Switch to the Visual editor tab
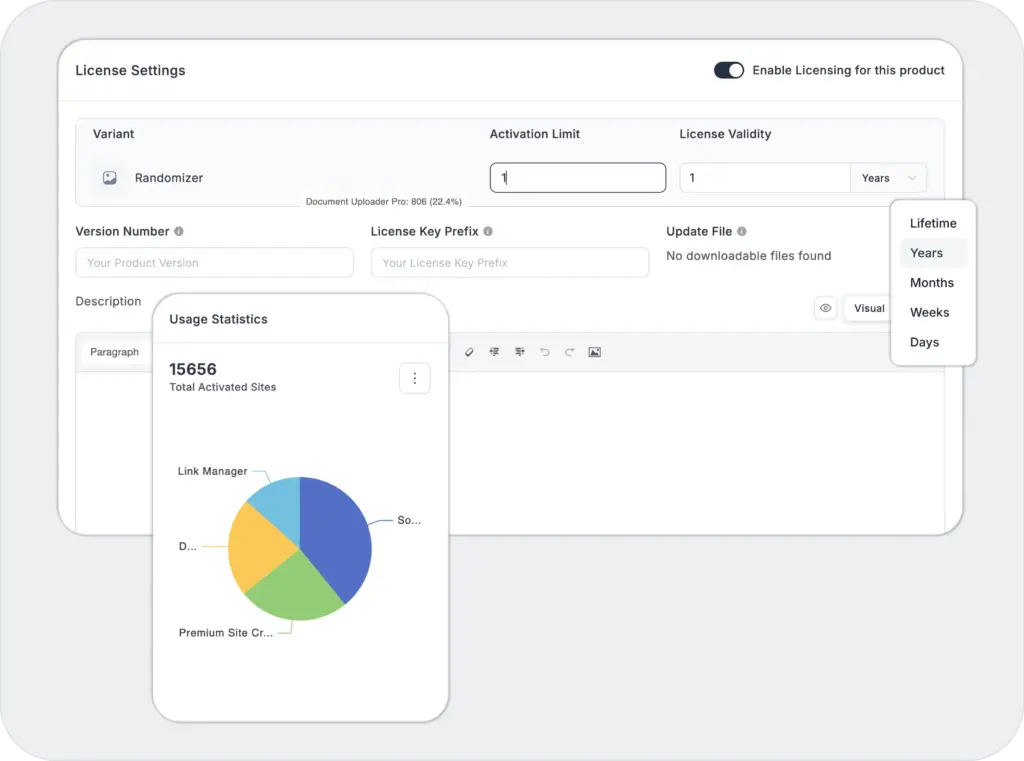Viewport: 1024px width, 761px height. tap(868, 308)
